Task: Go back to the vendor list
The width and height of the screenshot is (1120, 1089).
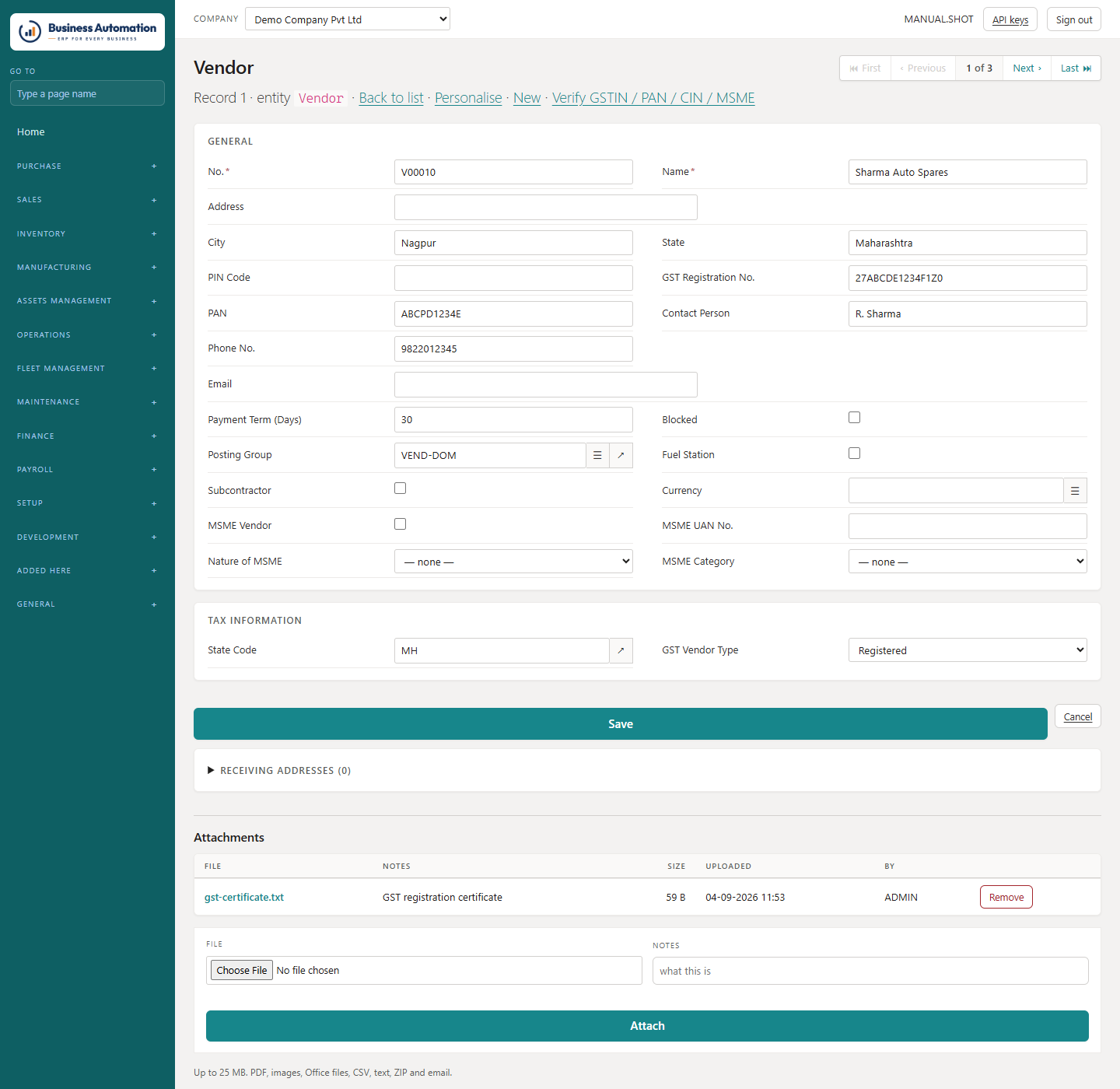Action: click(x=391, y=98)
